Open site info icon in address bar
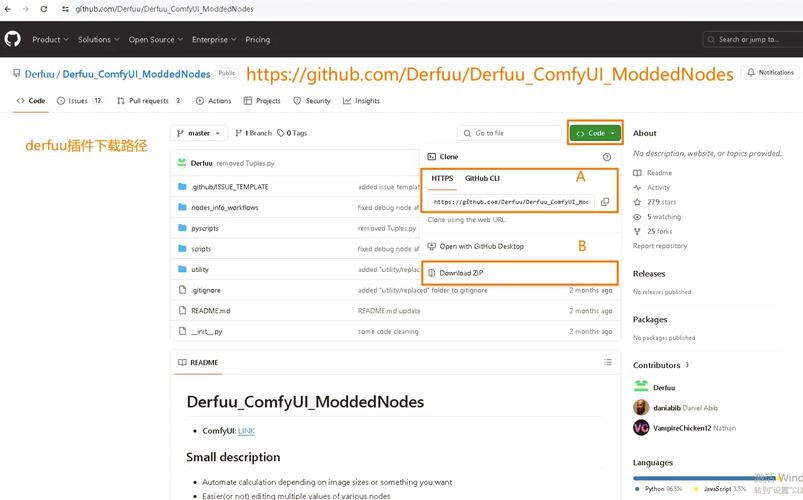The height and width of the screenshot is (500, 803). click(65, 9)
